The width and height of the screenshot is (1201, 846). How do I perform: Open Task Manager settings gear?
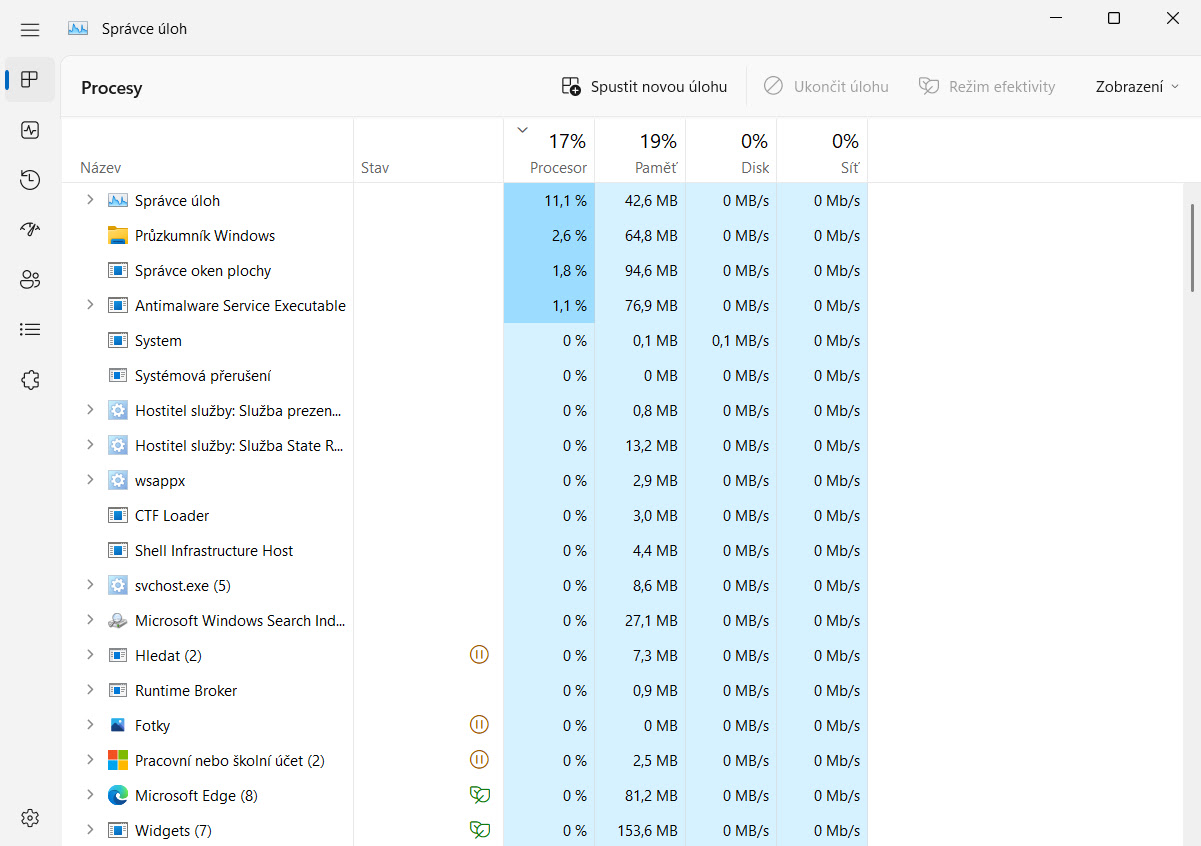[30, 818]
